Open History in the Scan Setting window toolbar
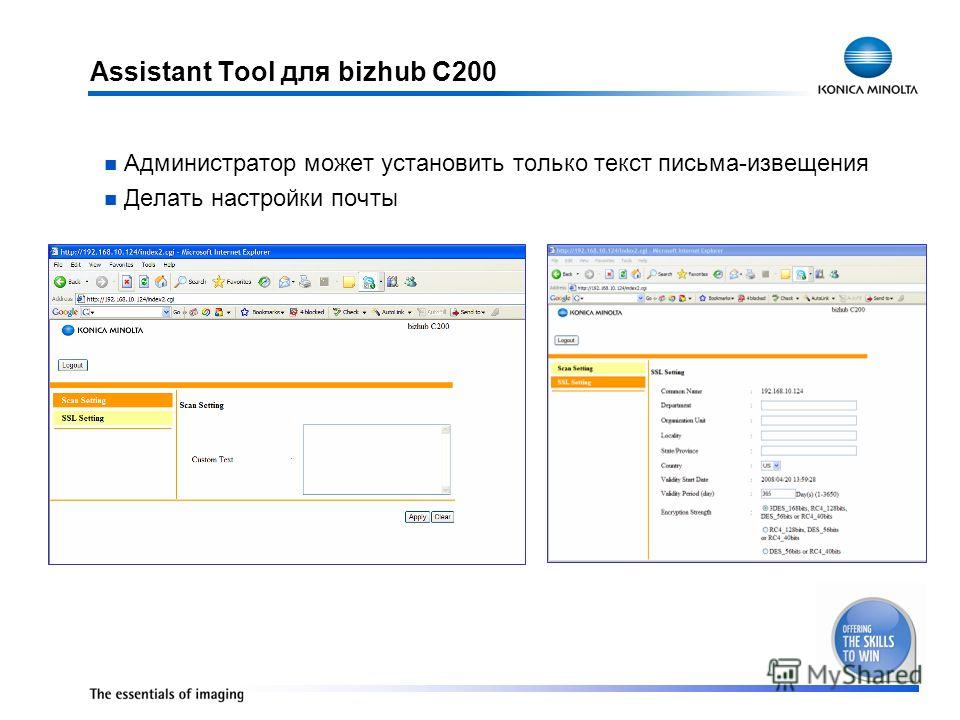 tap(264, 282)
